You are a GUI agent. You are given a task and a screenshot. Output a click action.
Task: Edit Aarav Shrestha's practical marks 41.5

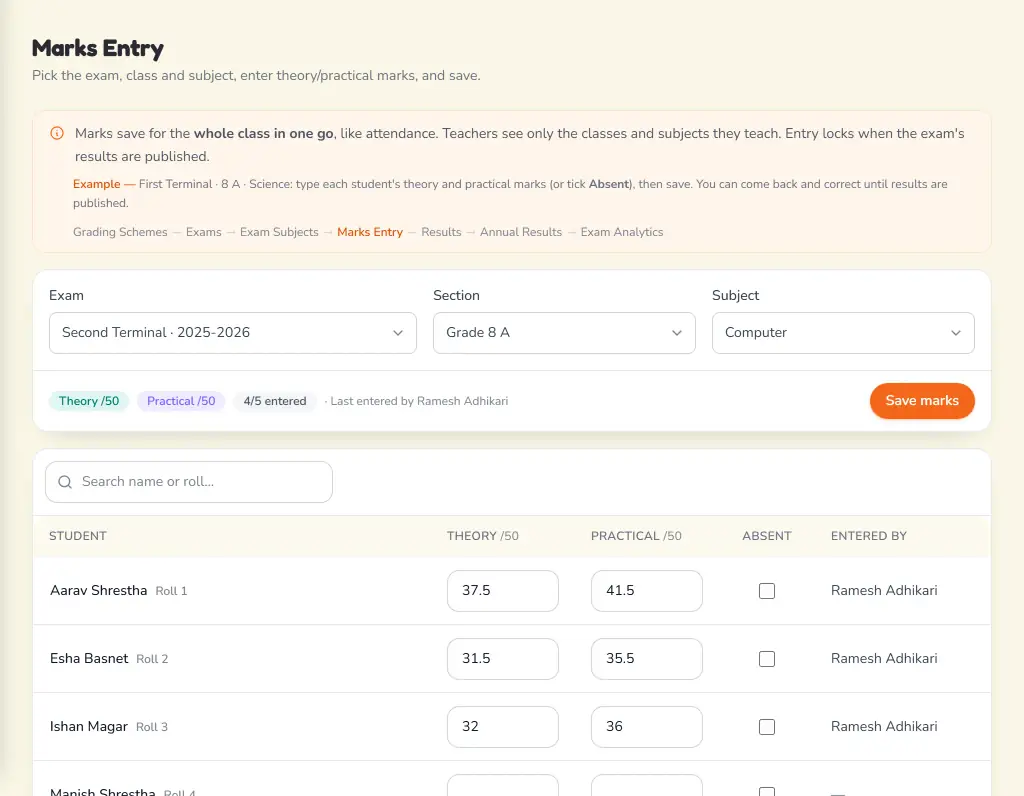[x=647, y=591]
